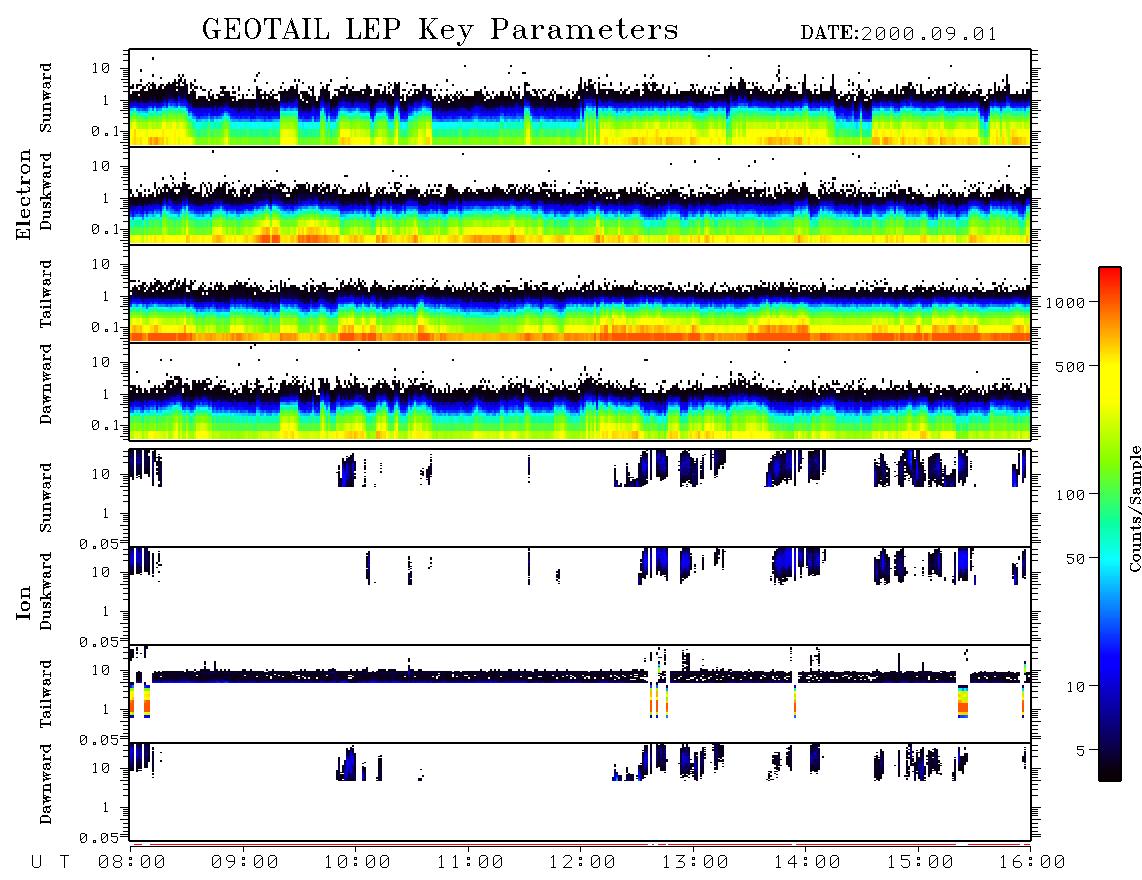
Task: Select the 10:00 time tick label
Action: 357,863
